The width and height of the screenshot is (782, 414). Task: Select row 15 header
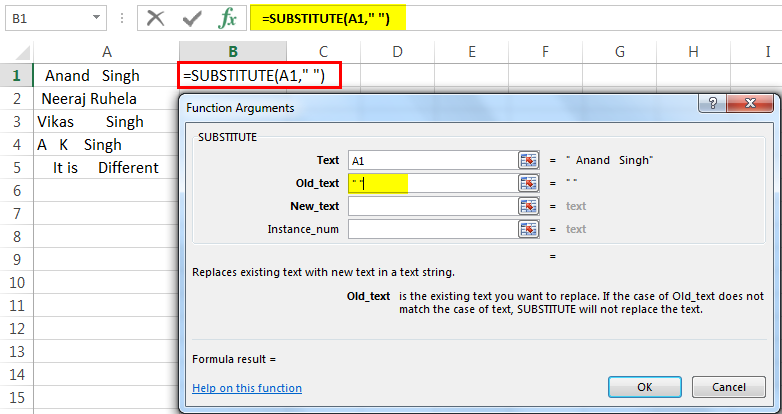(16, 398)
